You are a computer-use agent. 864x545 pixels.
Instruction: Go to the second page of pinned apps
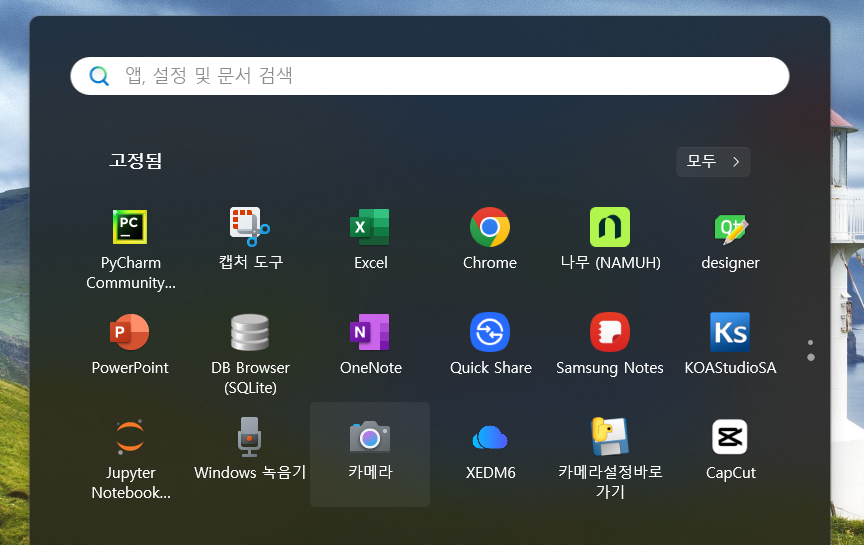click(811, 357)
